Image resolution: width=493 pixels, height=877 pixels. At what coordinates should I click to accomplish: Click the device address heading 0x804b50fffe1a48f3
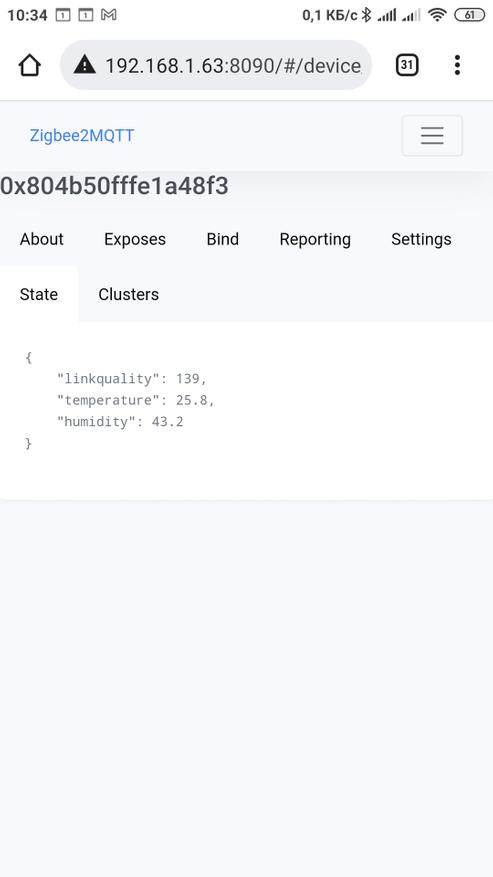[x=114, y=186]
